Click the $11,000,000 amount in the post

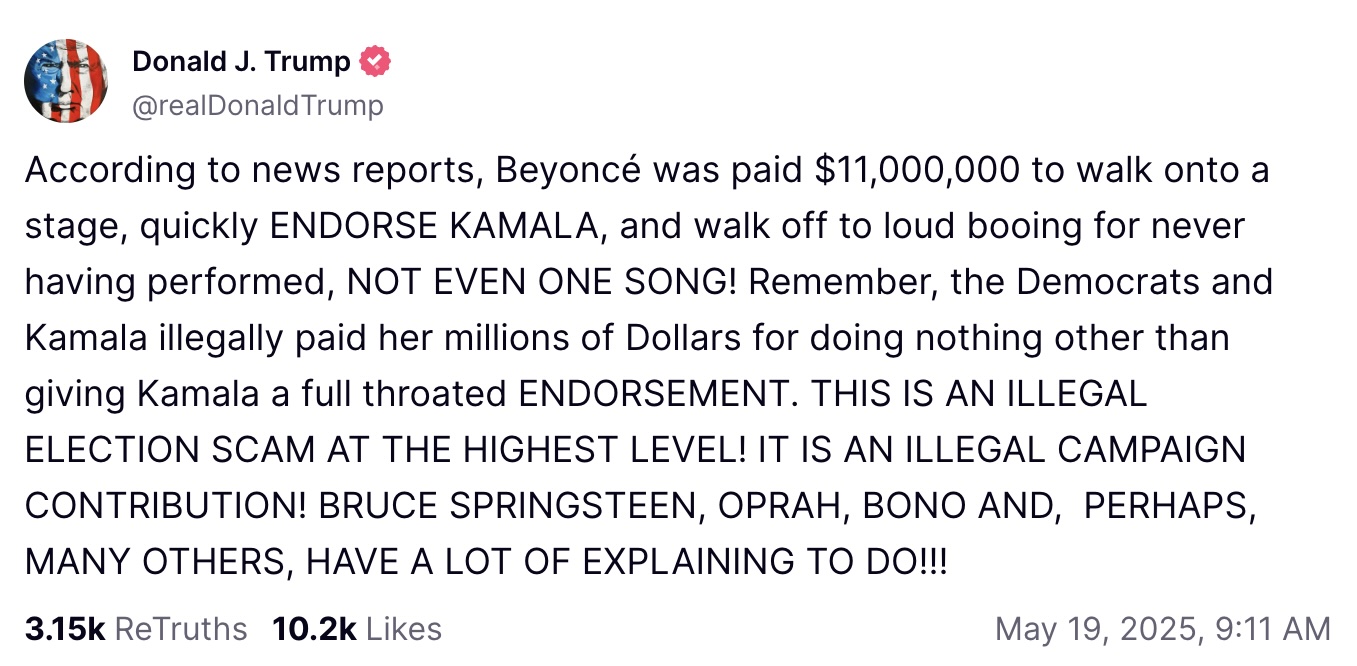pos(917,170)
